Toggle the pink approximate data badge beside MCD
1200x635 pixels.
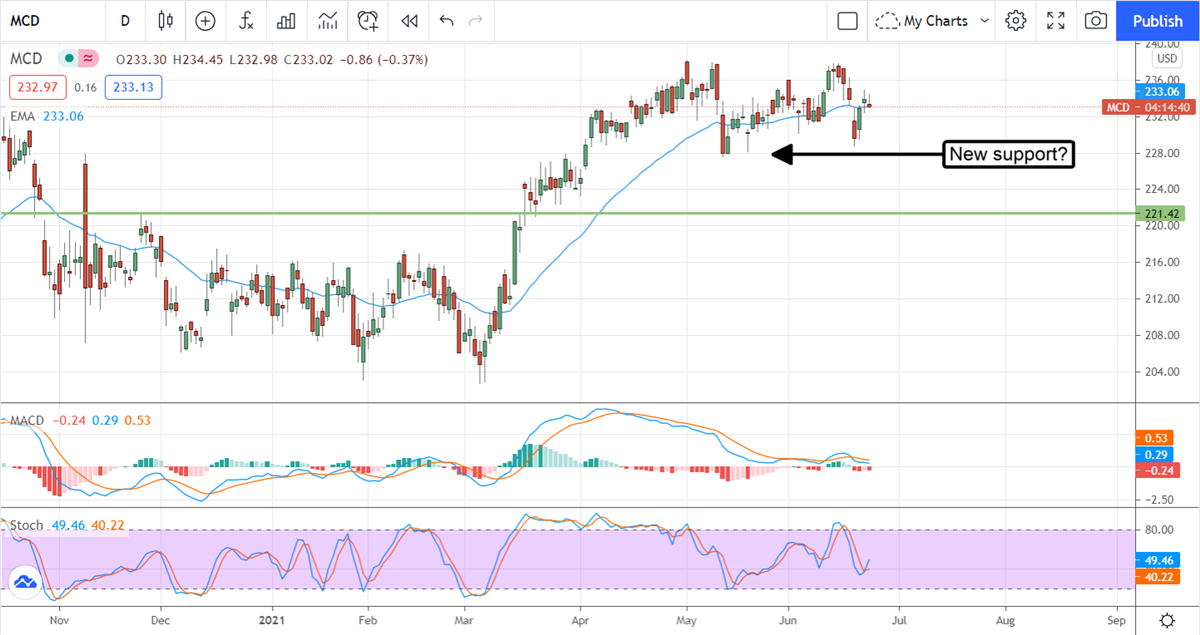(x=88, y=60)
